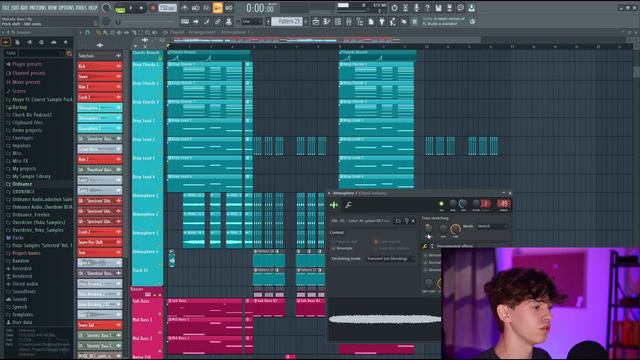Click the channel pan knob
The width and height of the screenshot is (640, 360).
tap(452, 203)
